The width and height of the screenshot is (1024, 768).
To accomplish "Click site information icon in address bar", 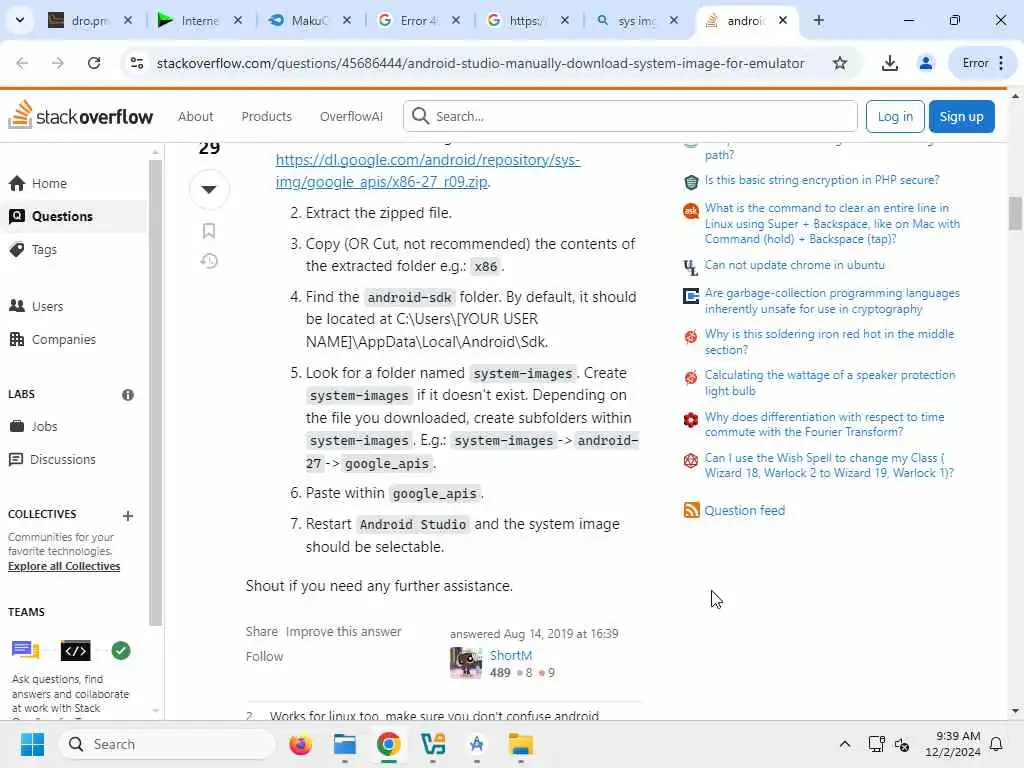I will (x=137, y=63).
